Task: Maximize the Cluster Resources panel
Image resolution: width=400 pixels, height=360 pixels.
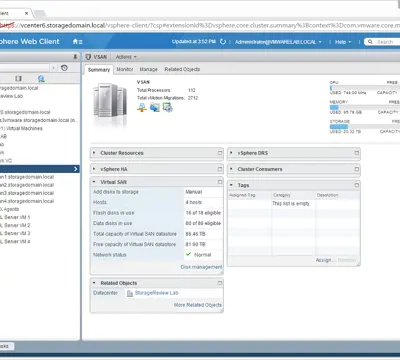Action: pos(220,153)
